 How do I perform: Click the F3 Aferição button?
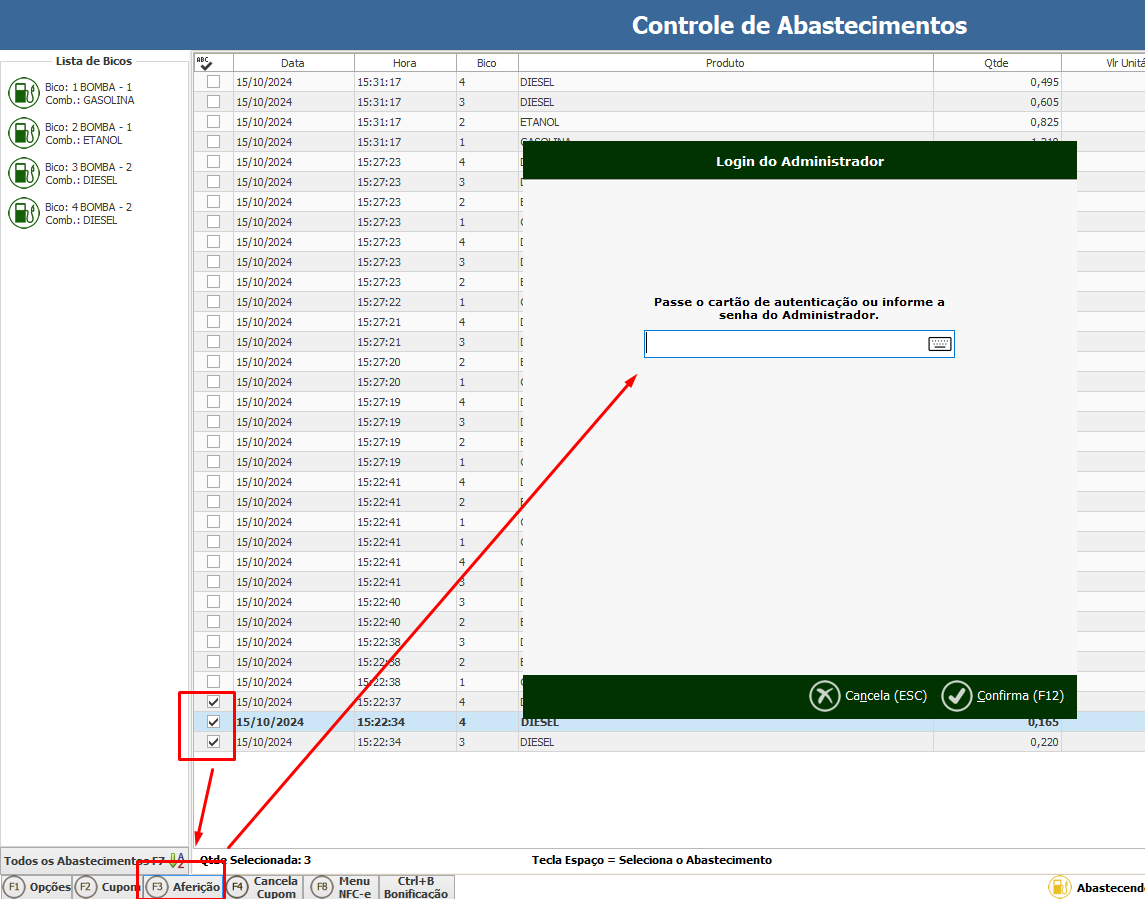(x=184, y=887)
